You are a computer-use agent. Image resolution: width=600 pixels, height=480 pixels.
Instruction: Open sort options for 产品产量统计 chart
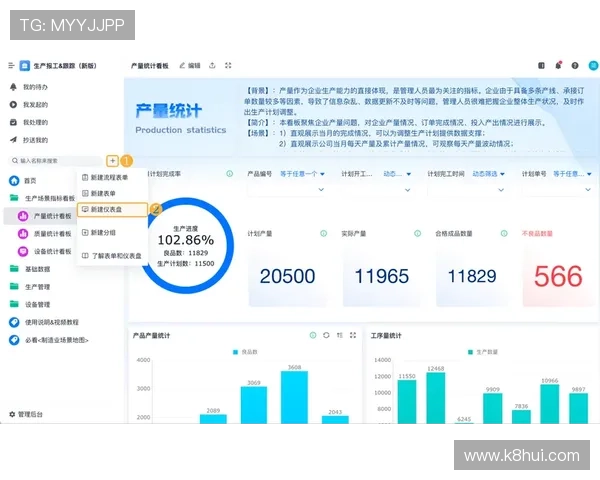click(x=339, y=335)
